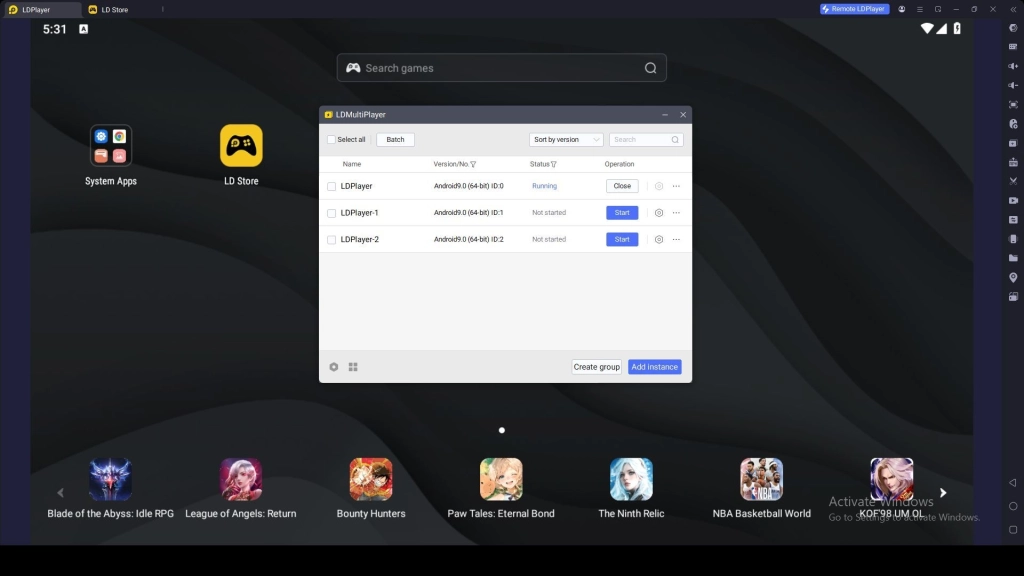The image size is (1024, 576).
Task: Start the screen recorder from the sidebar
Action: (x=1012, y=201)
